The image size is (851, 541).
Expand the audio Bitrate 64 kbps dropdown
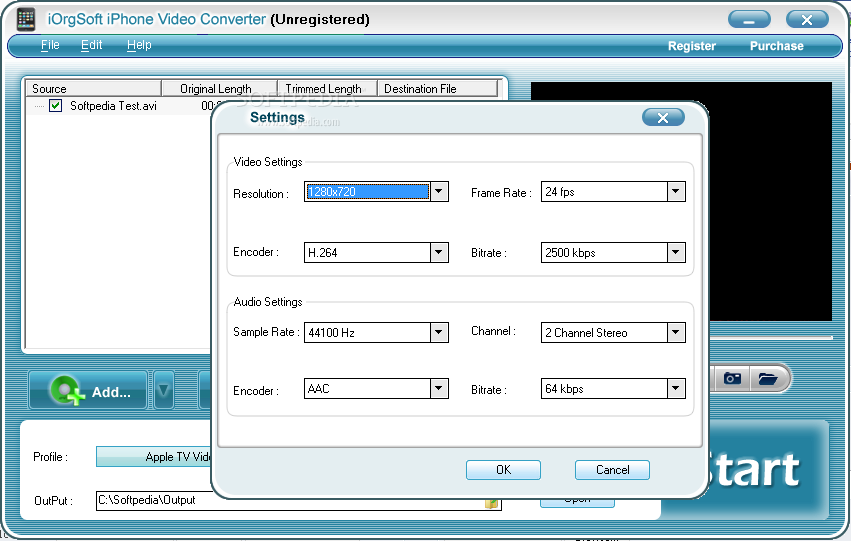(x=676, y=389)
